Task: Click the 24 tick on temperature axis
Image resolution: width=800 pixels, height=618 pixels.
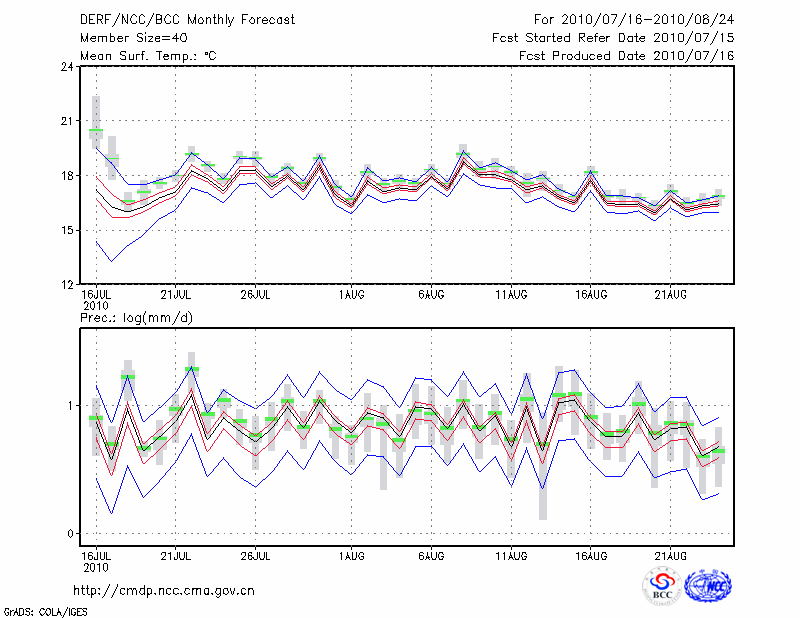Action: 66,67
